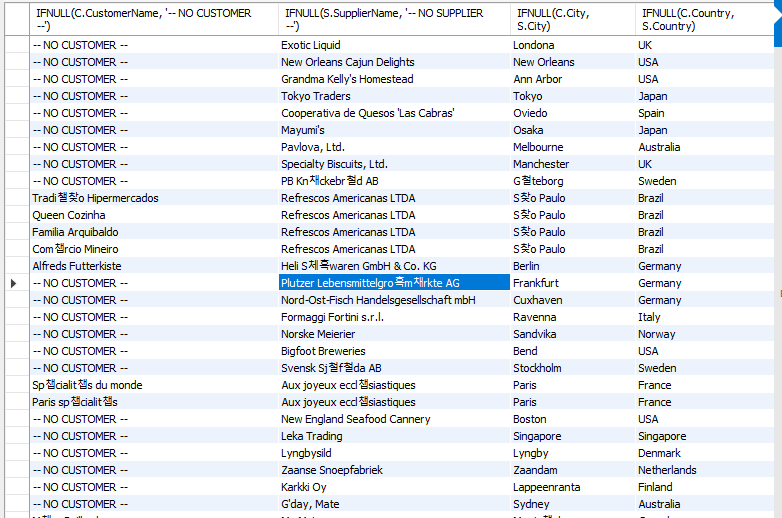
Task: Select the Lyngbysild supplier cell
Action: click(394, 453)
